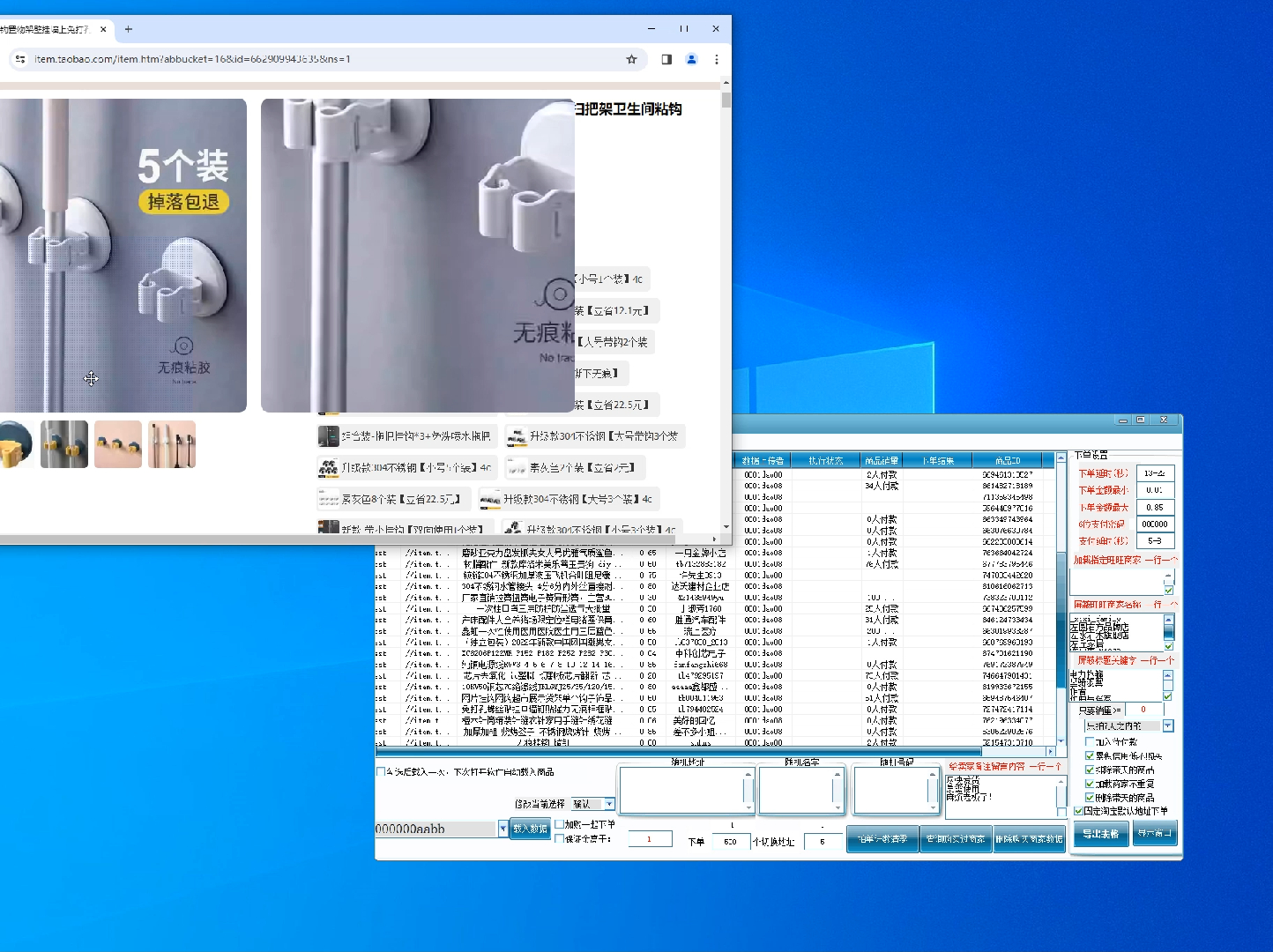Click the '导出表格' button
This screenshot has height=952, width=1273.
1100,834
